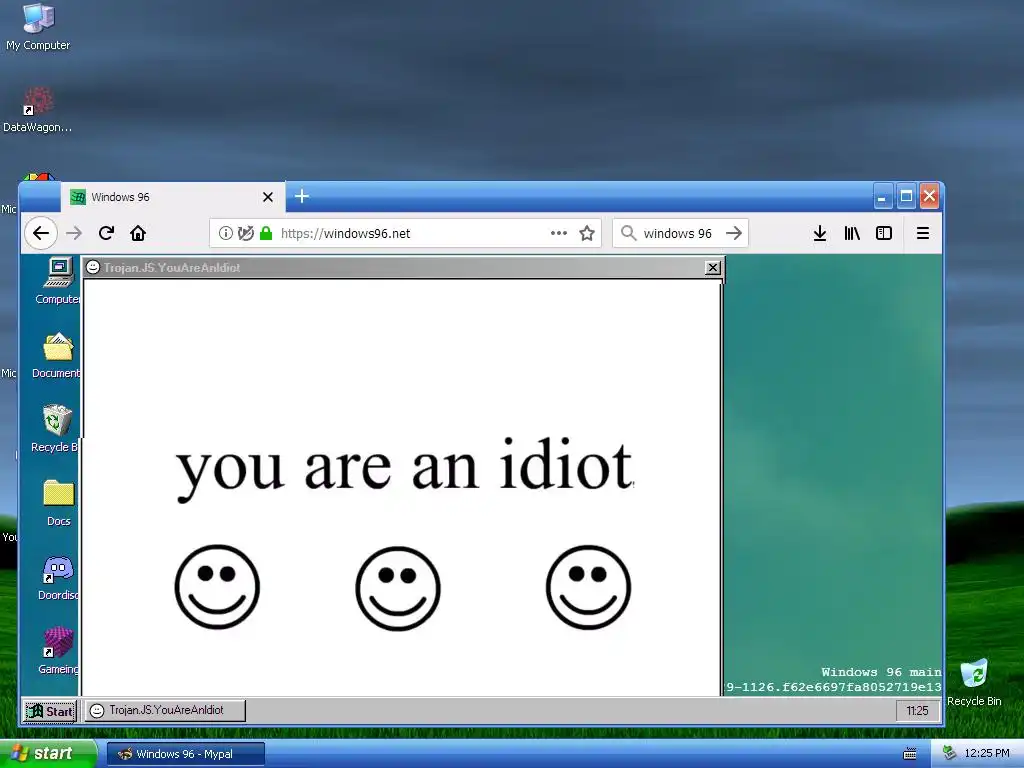Close the Windows 96 tab
The image size is (1024, 768).
click(x=268, y=197)
